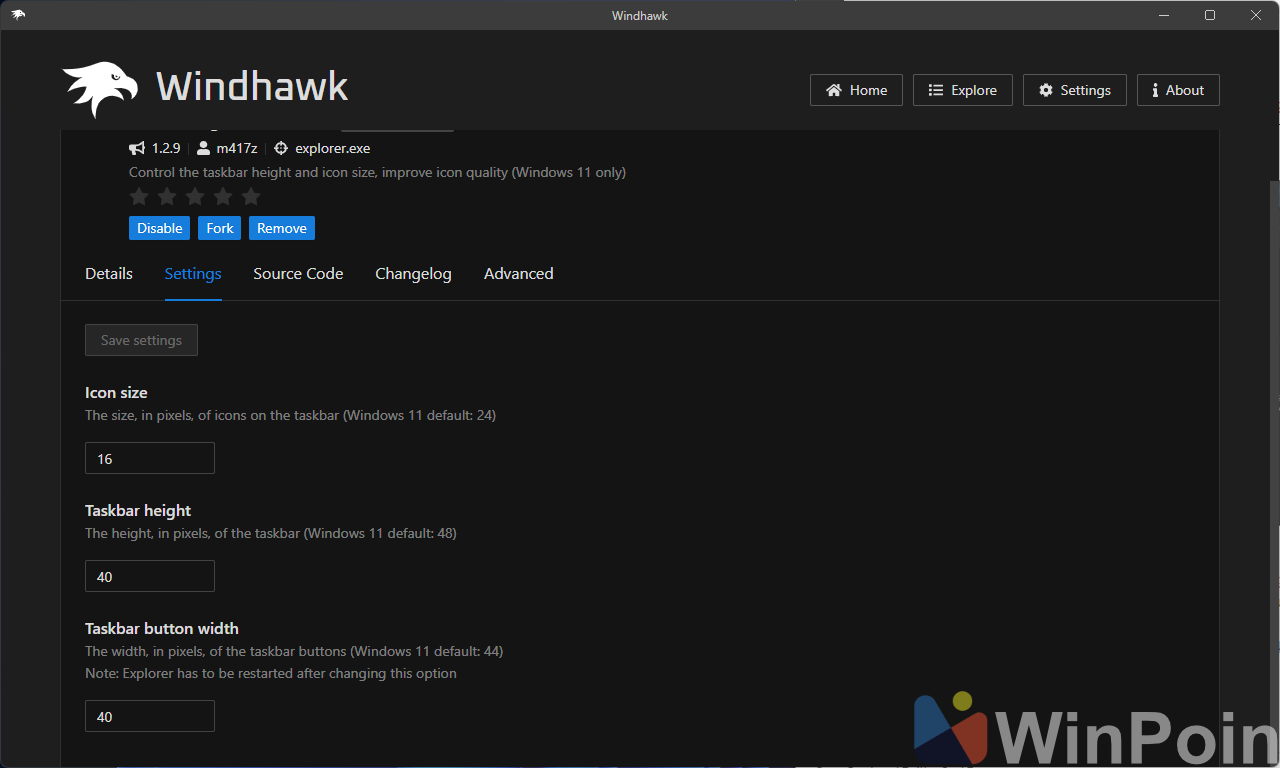1280x768 pixels.
Task: Maximize the Windhawk window
Action: tap(1210, 15)
